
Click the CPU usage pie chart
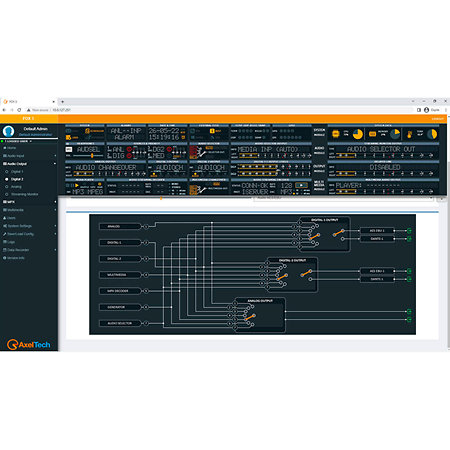pyautogui.click(x=358, y=134)
